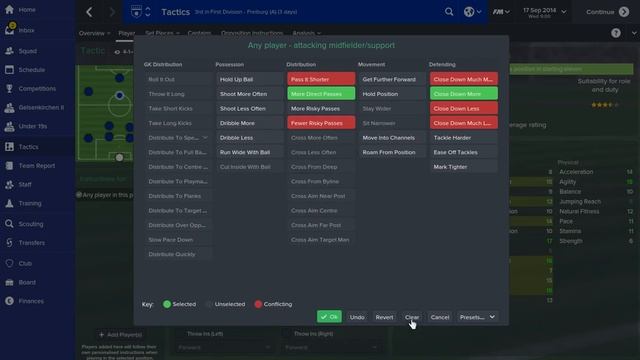The width and height of the screenshot is (640, 360).
Task: Open the Team Report icon
Action: coord(9,165)
